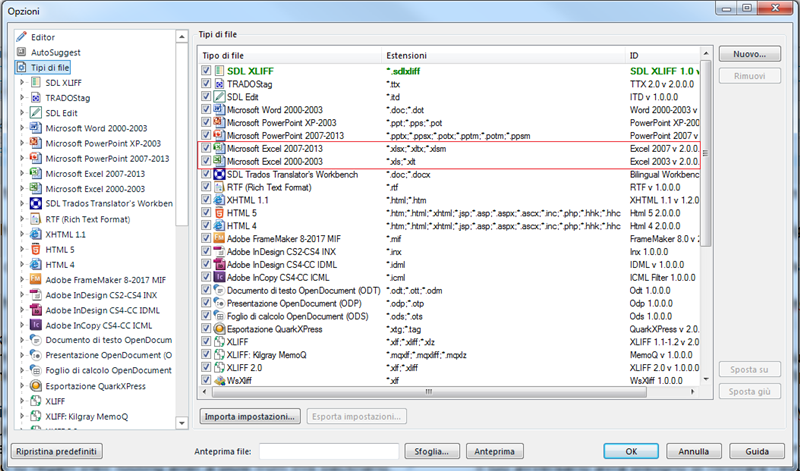Expand Adobe InDesign CS2-CS4 INX tree node

(x=22, y=295)
